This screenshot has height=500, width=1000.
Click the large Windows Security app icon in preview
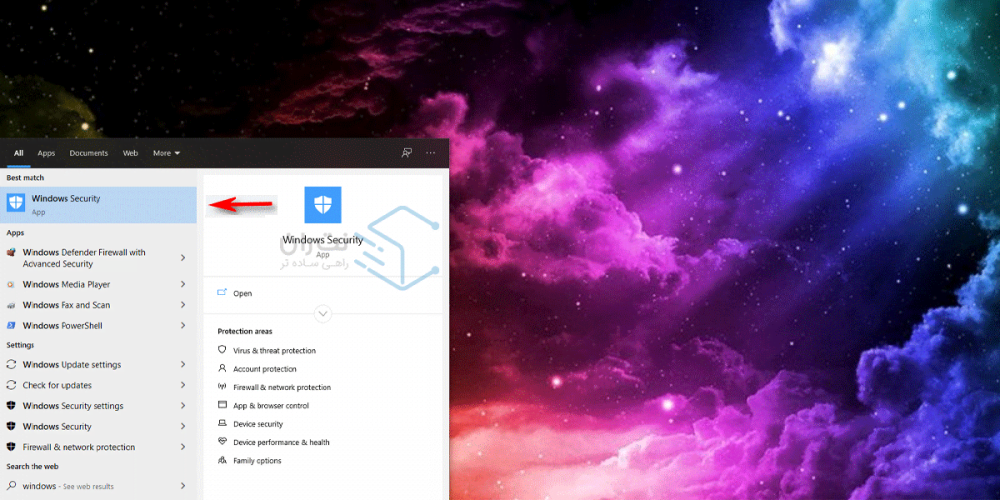coord(322,204)
